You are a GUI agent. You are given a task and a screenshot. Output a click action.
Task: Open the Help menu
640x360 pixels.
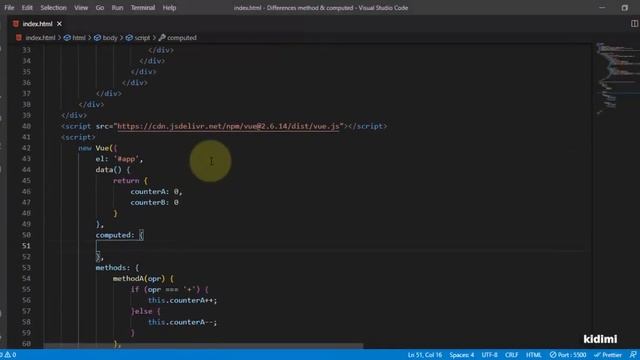[169, 8]
